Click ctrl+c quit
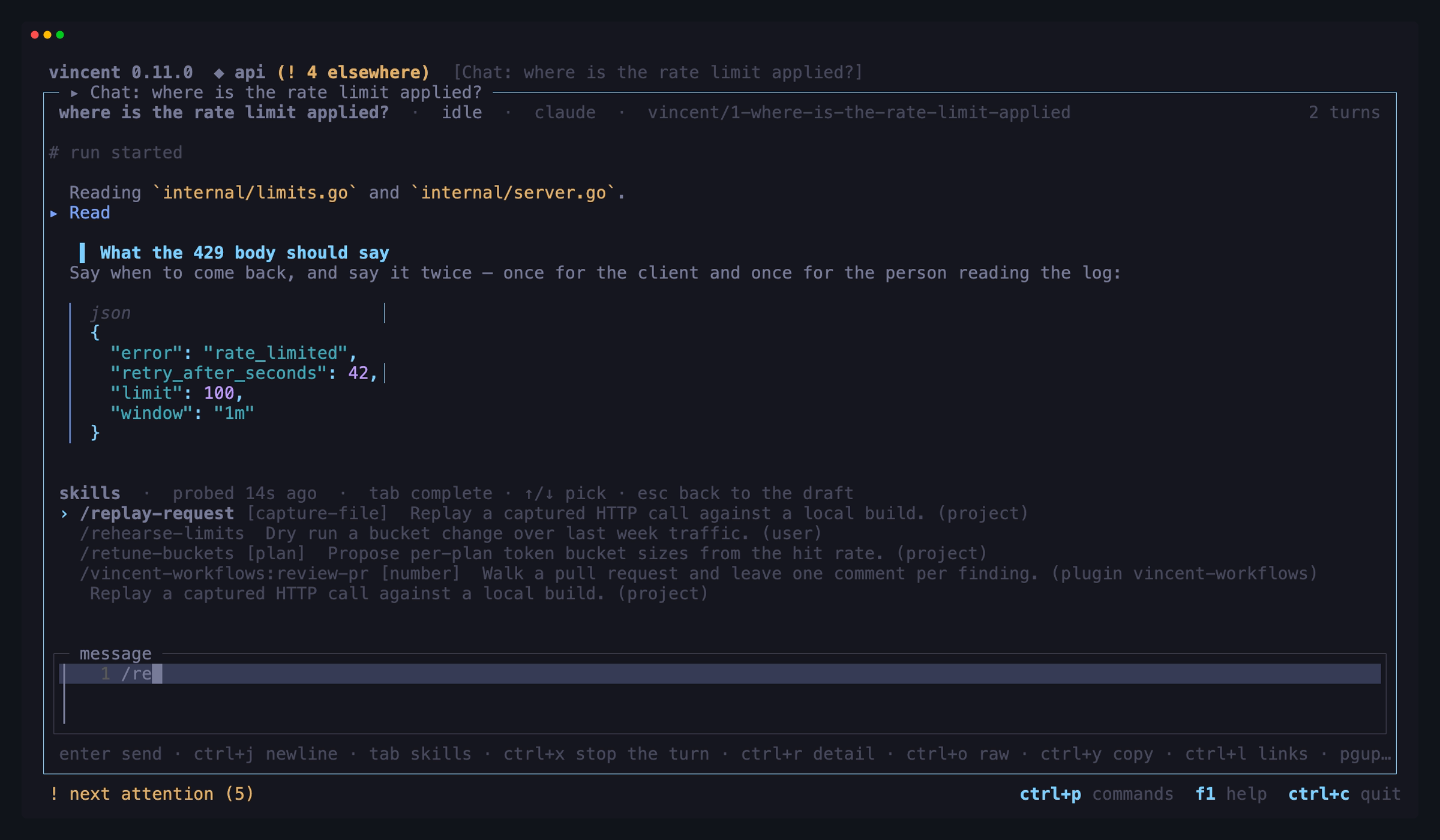 click(1344, 794)
